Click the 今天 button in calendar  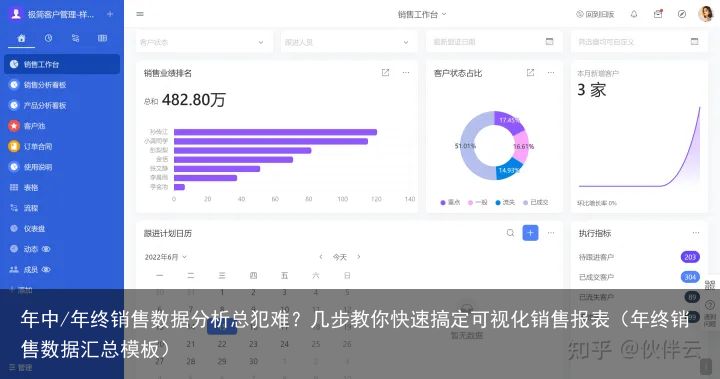(x=340, y=257)
